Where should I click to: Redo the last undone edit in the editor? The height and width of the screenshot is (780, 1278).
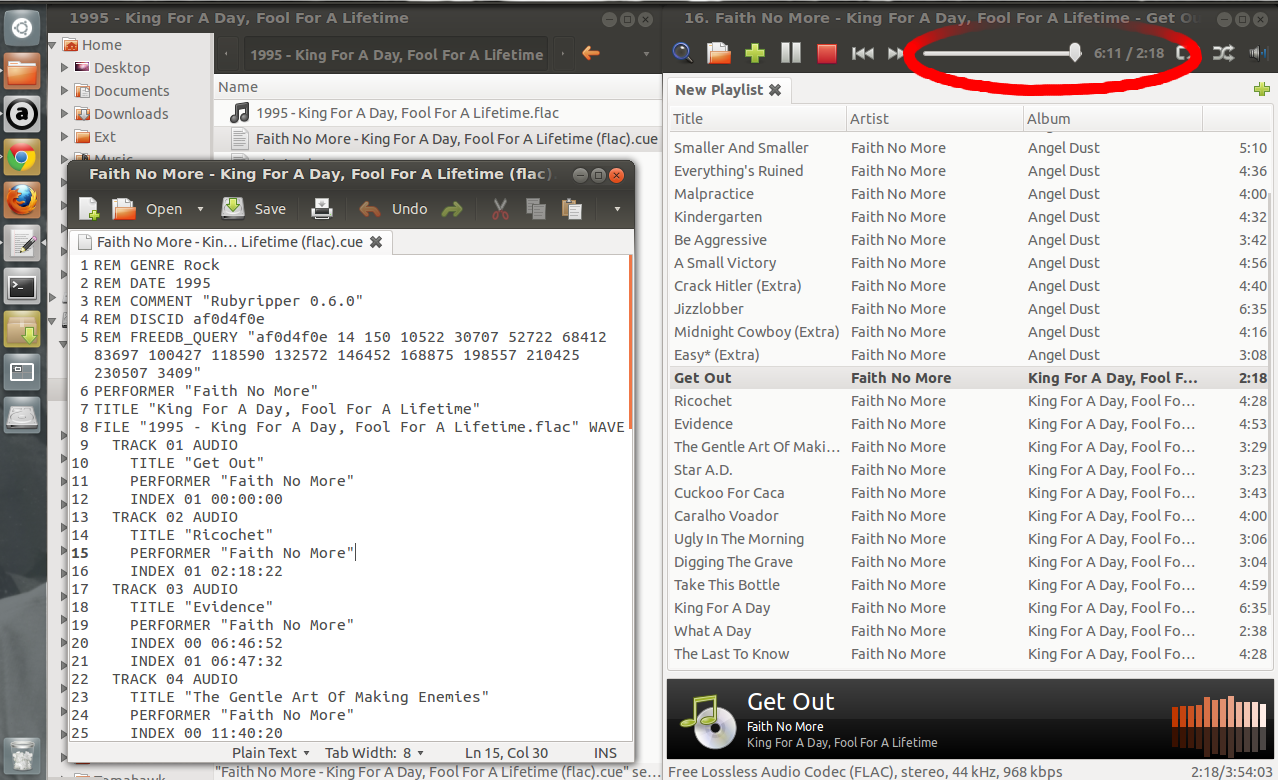click(x=452, y=208)
